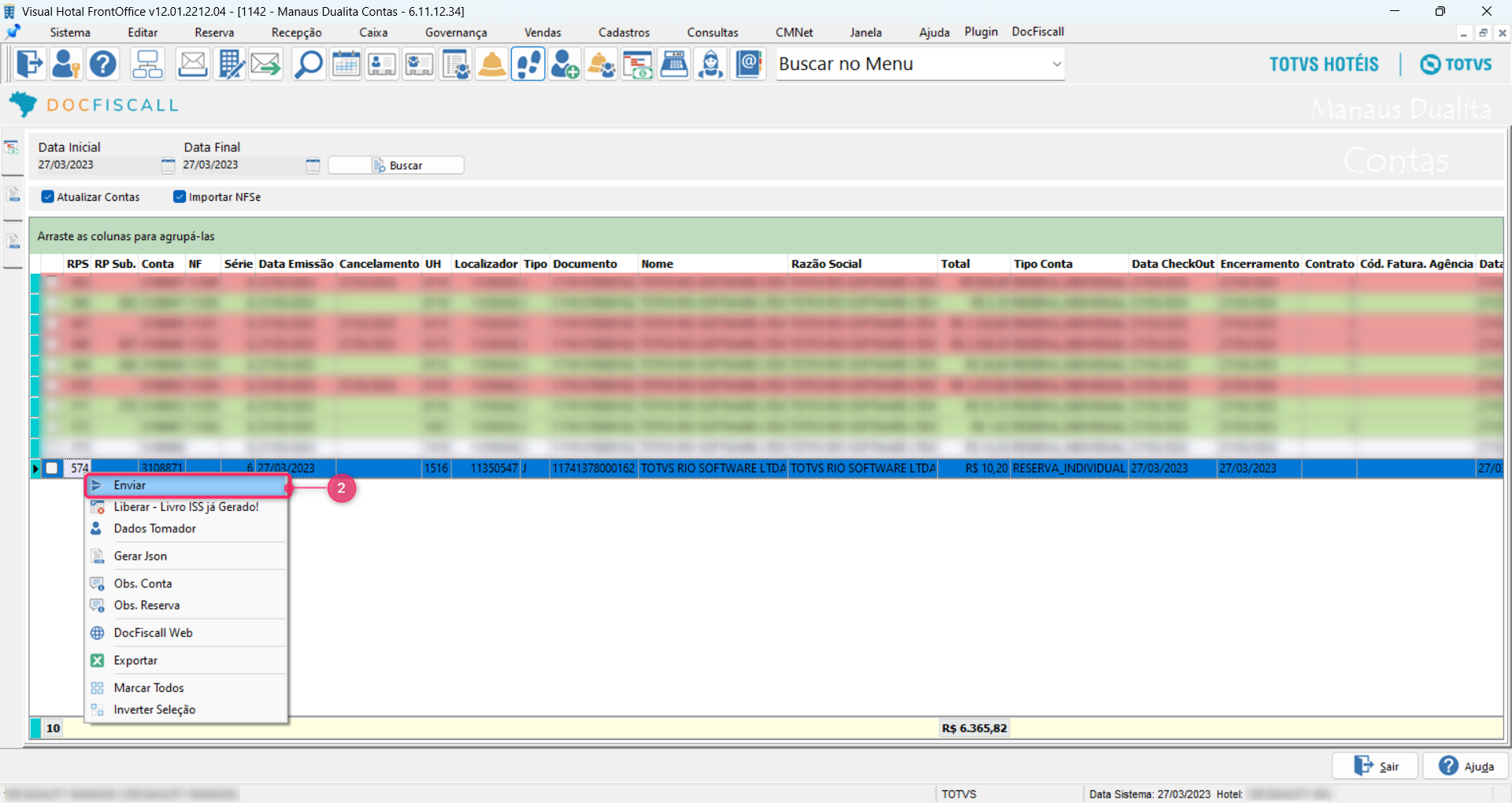Select Marcar Todos in the context menu

click(x=187, y=688)
